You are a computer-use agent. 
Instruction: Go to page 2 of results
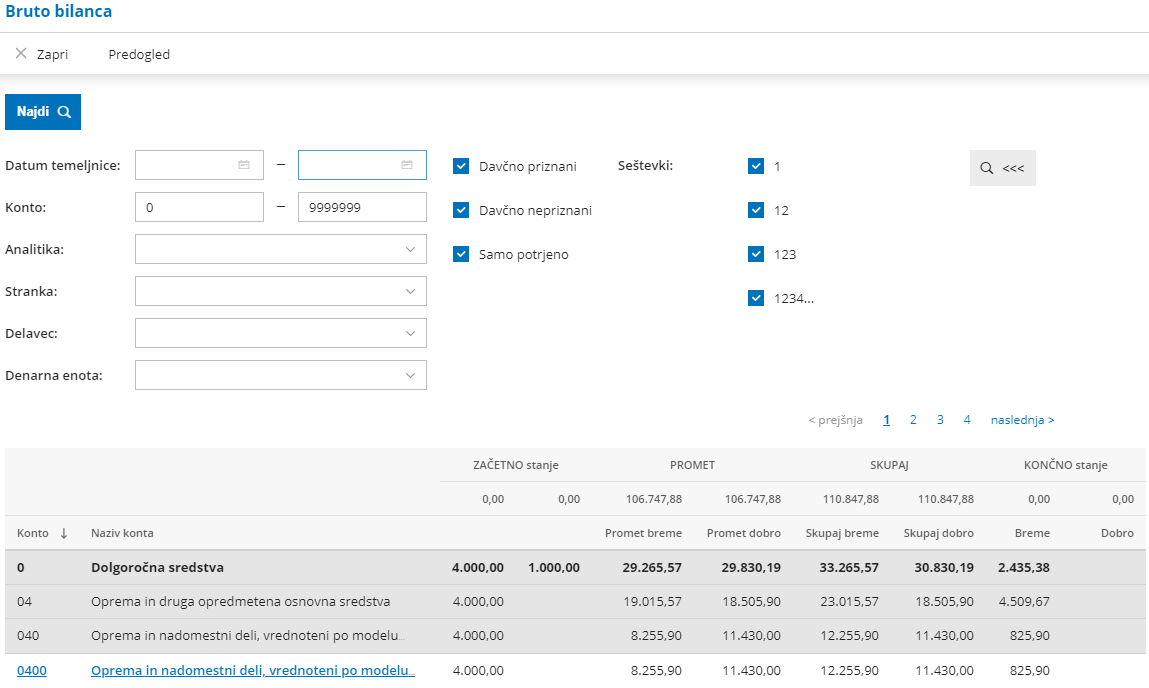click(x=913, y=420)
